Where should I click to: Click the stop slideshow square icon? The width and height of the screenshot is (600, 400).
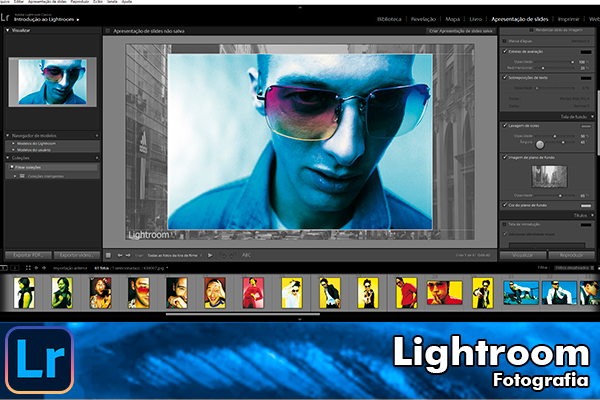click(108, 255)
